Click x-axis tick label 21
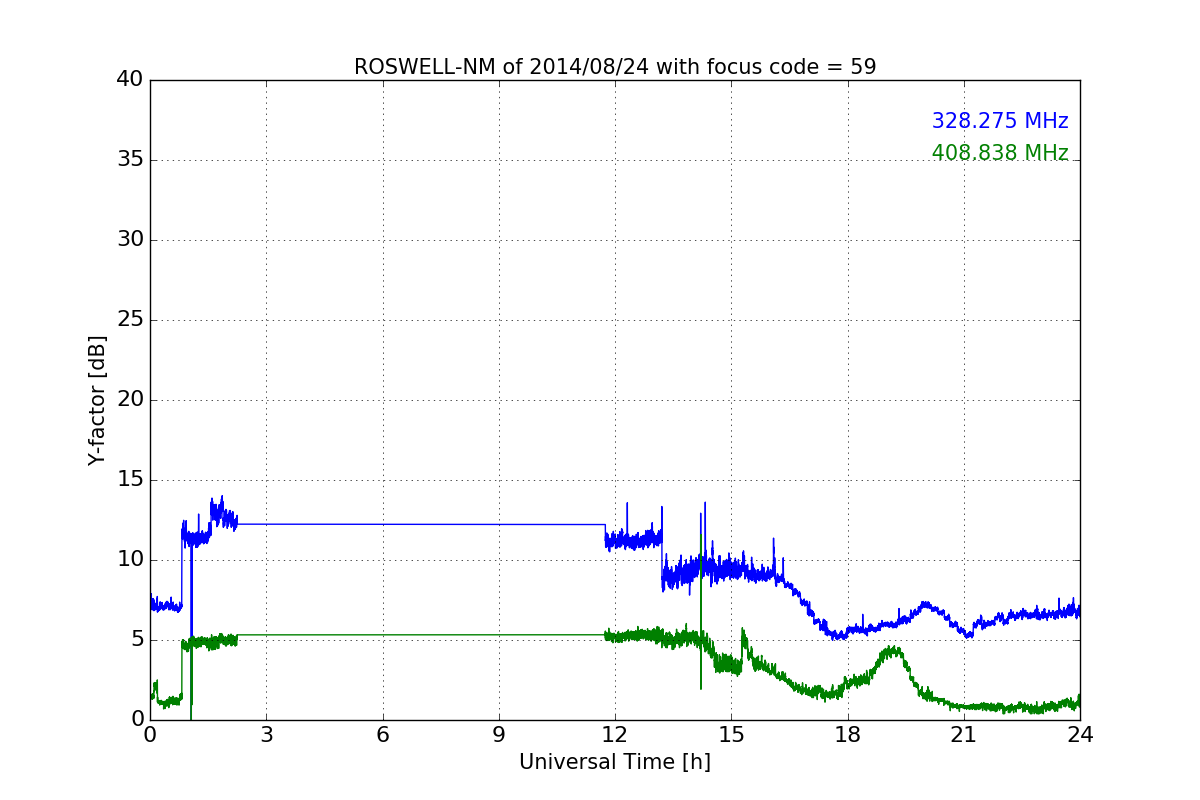1200x800 pixels. point(964,734)
